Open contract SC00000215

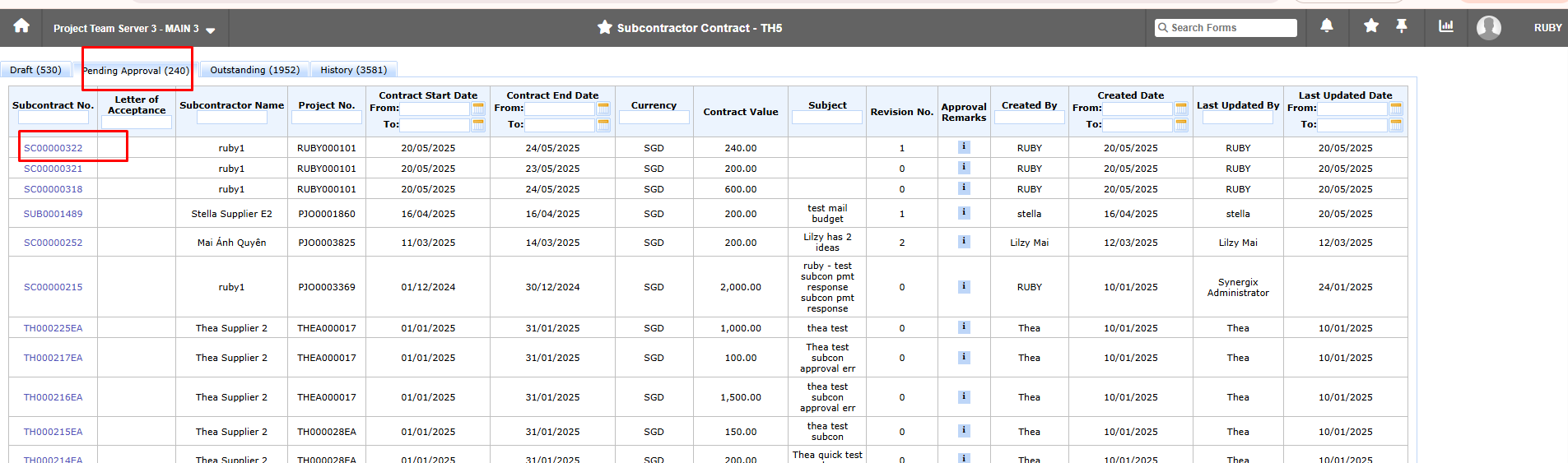click(x=53, y=287)
